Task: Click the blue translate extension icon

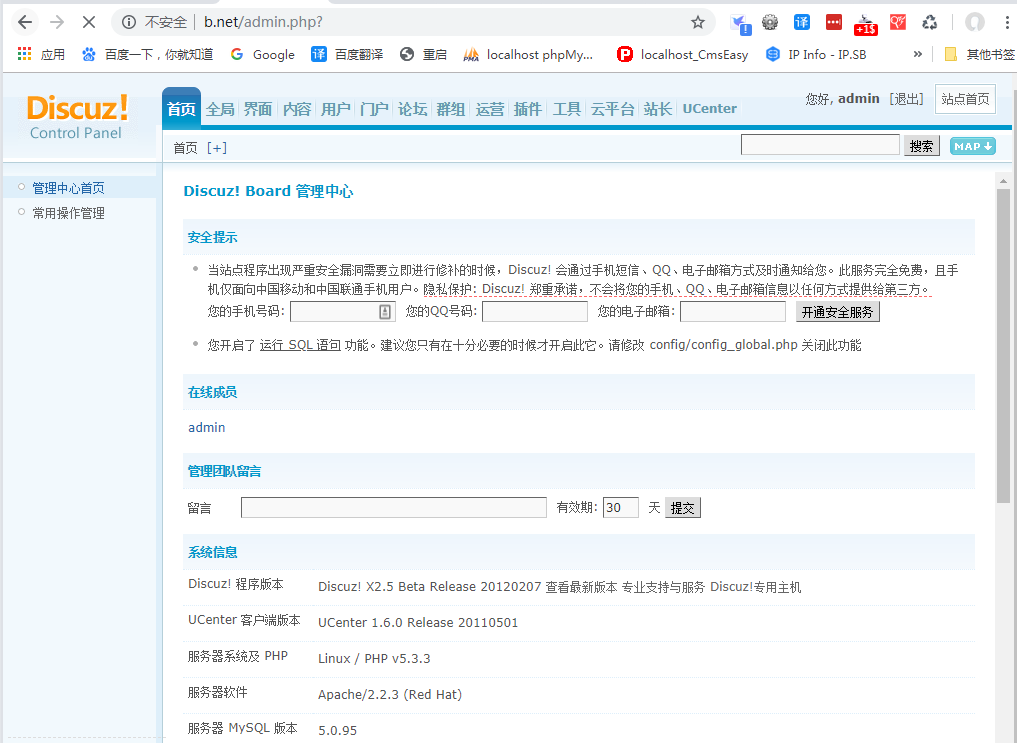Action: 802,23
